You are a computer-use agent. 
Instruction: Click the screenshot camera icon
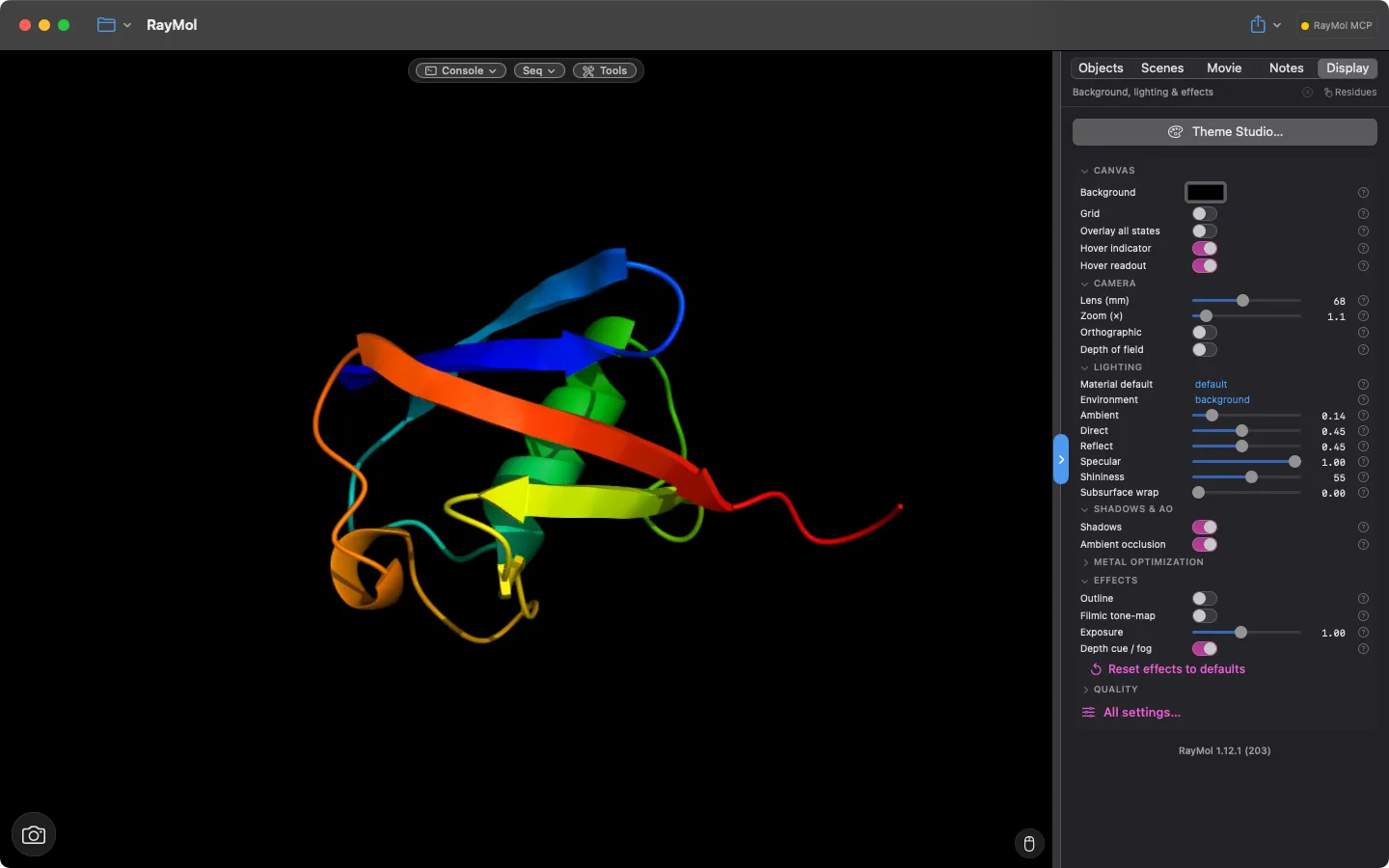[x=34, y=835]
